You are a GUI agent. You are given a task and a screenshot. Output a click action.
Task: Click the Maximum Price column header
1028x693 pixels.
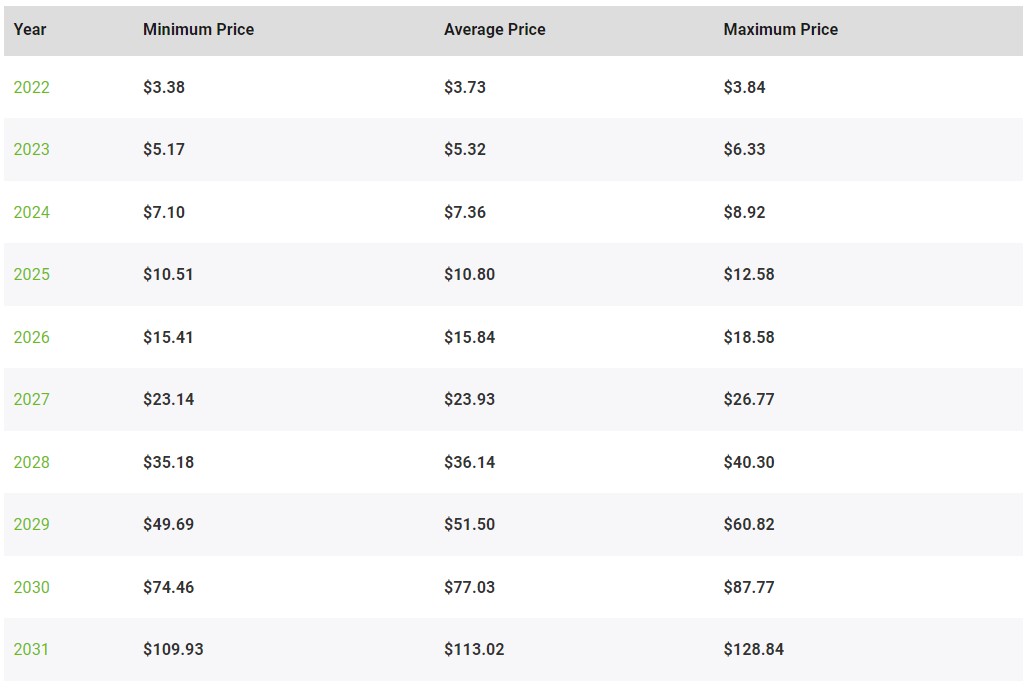781,30
